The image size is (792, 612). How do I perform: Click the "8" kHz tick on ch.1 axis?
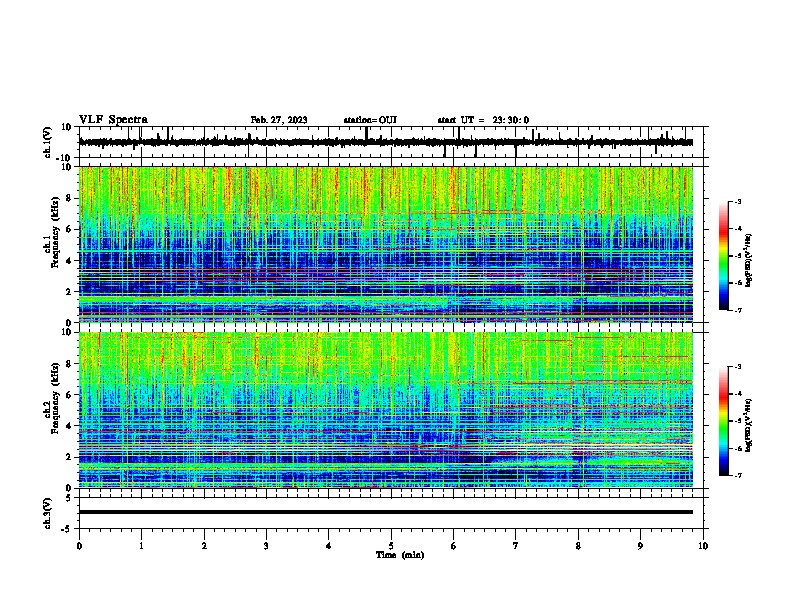point(69,198)
